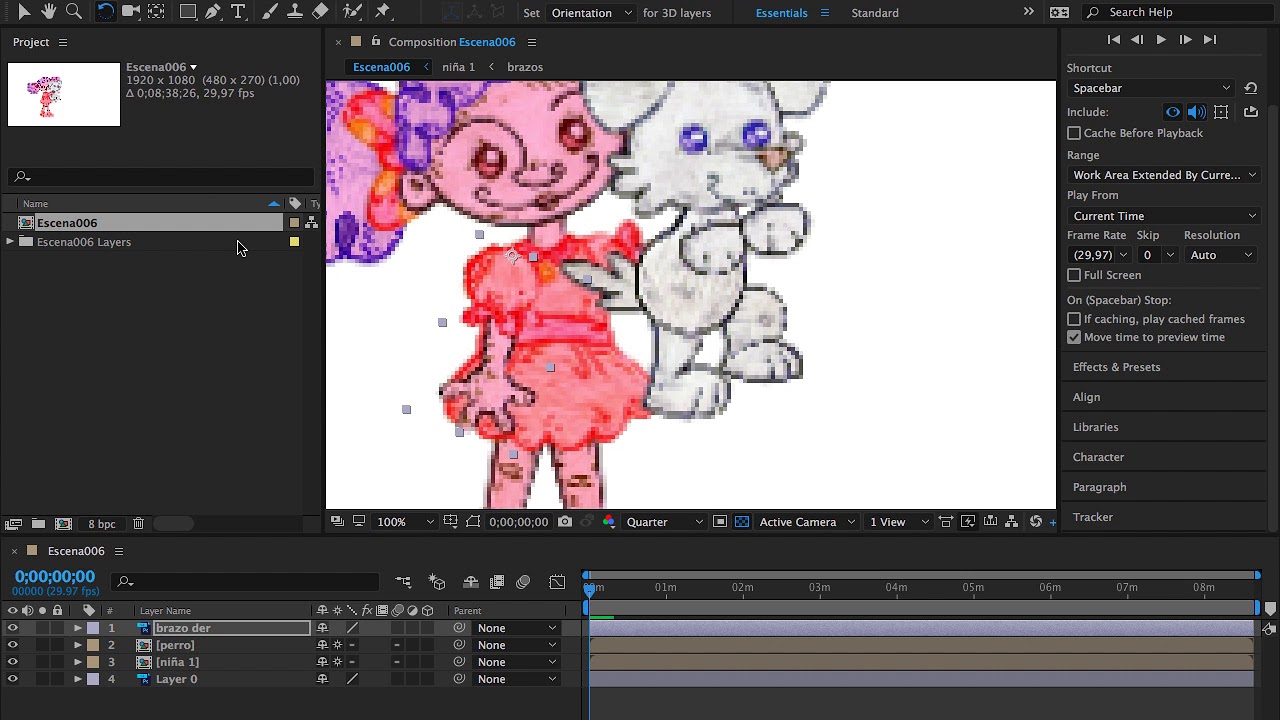Click reset exposure icon in viewer
The width and height of the screenshot is (1280, 720).
pyautogui.click(x=1036, y=522)
